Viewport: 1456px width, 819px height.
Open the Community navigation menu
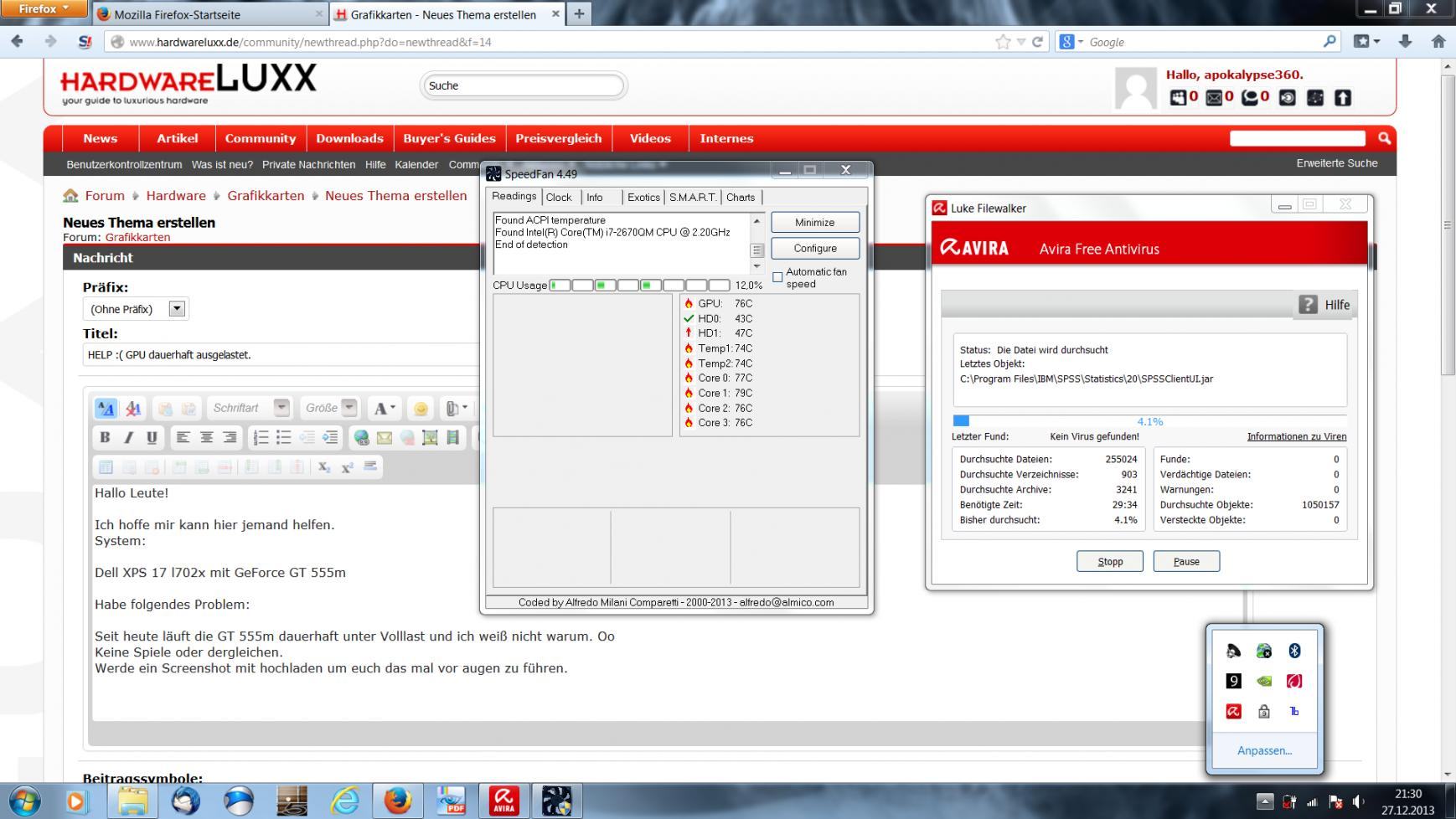click(261, 138)
